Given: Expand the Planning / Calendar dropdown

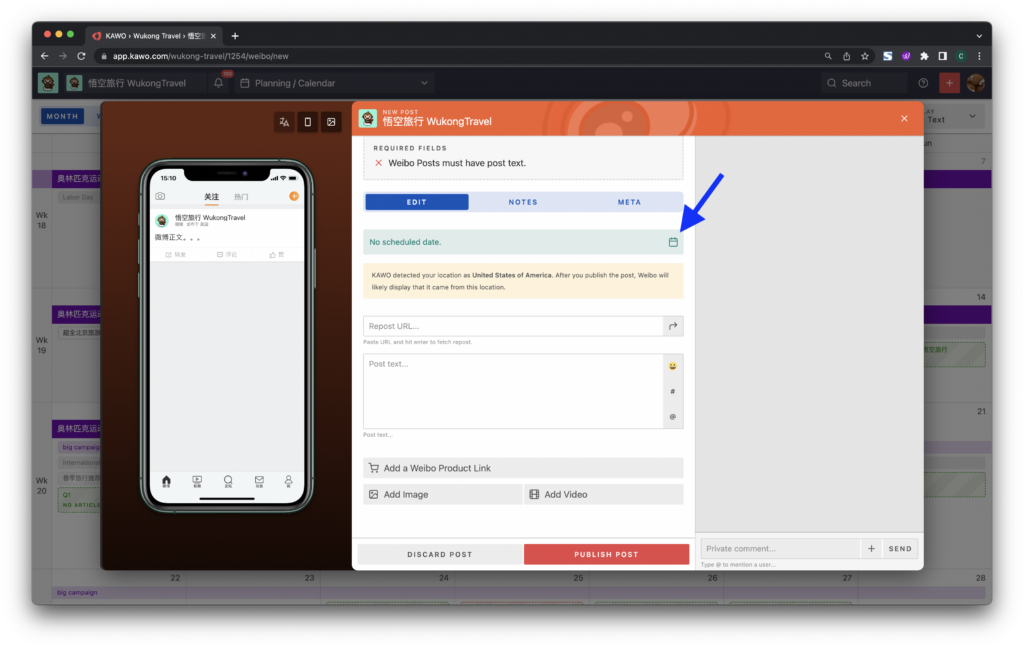Looking at the screenshot, I should tap(334, 83).
